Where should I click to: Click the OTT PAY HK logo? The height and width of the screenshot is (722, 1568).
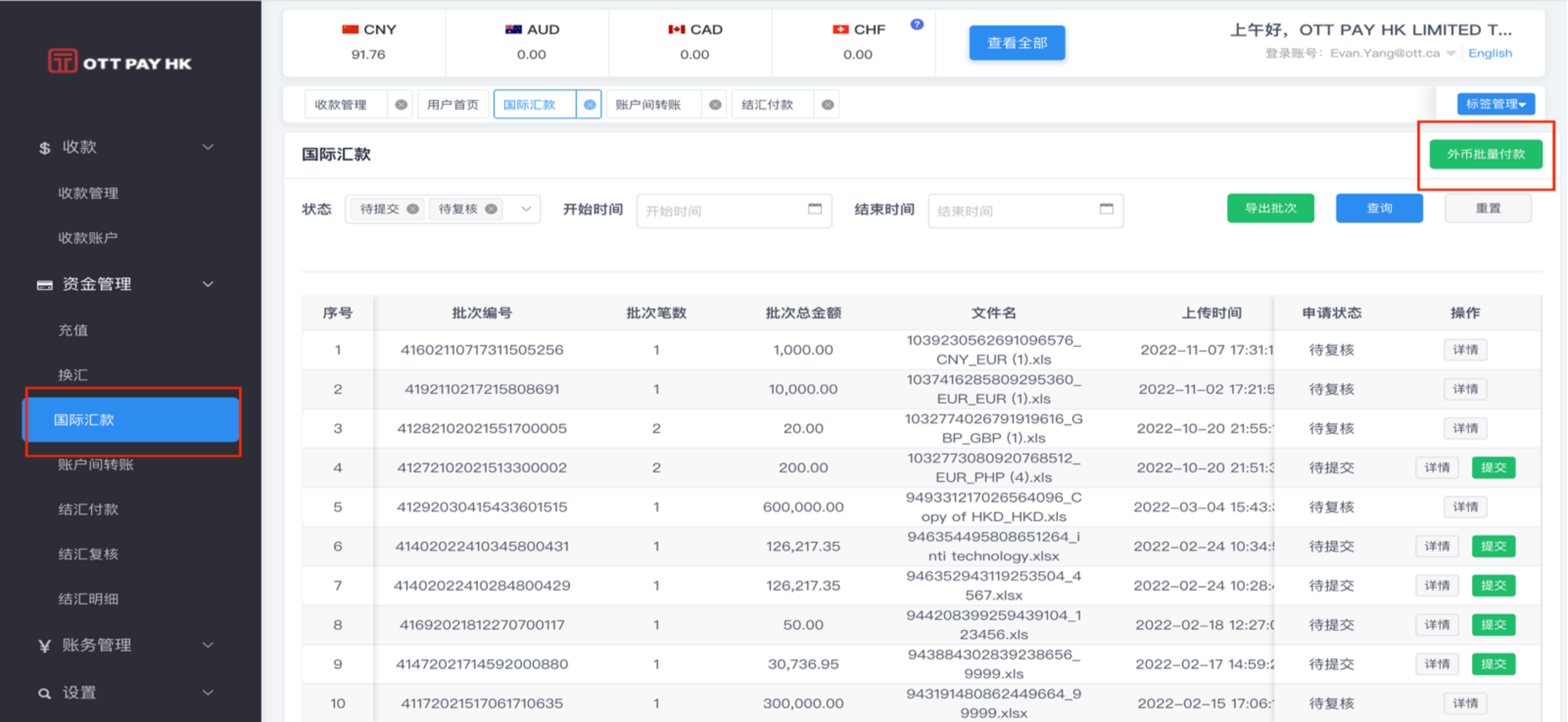point(120,62)
